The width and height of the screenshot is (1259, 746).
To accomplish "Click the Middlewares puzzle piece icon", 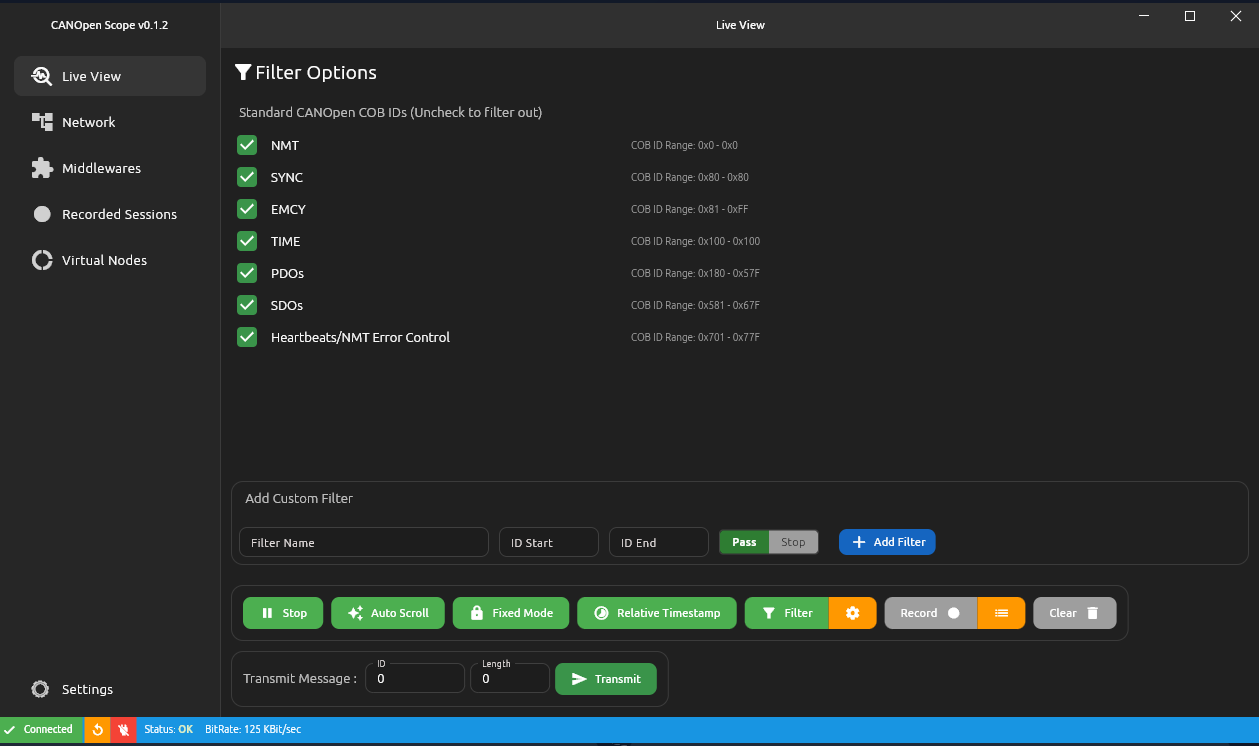I will 42,168.
